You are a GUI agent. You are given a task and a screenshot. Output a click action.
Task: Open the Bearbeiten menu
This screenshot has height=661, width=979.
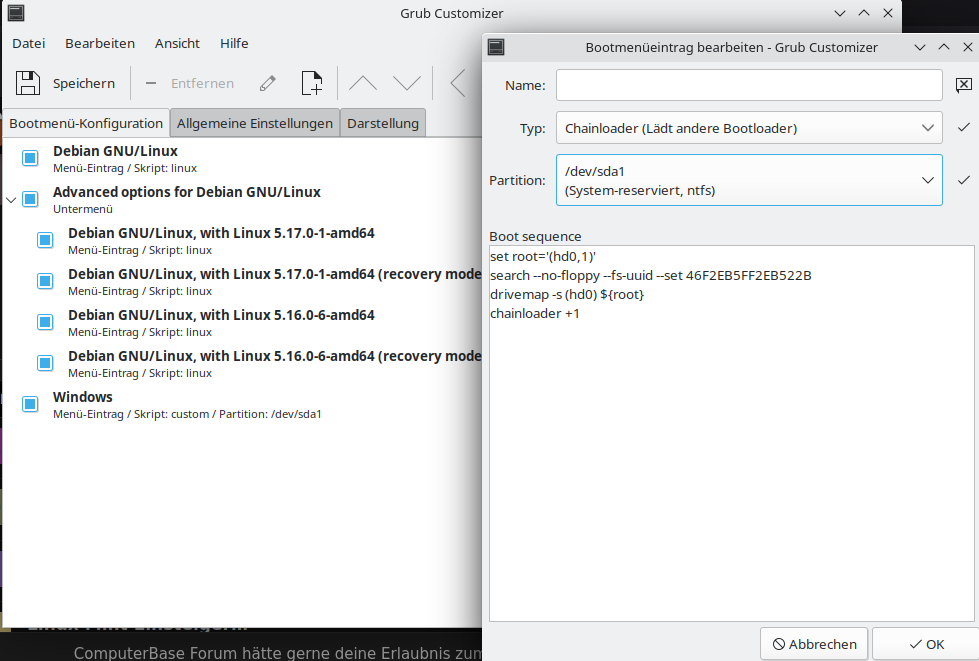click(x=100, y=43)
